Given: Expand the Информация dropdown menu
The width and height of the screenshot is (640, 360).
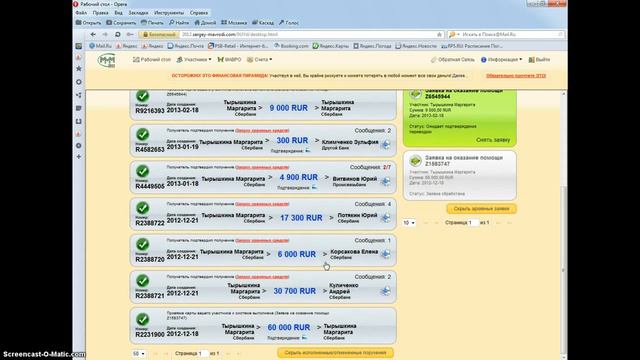Looking at the screenshot, I should point(502,60).
